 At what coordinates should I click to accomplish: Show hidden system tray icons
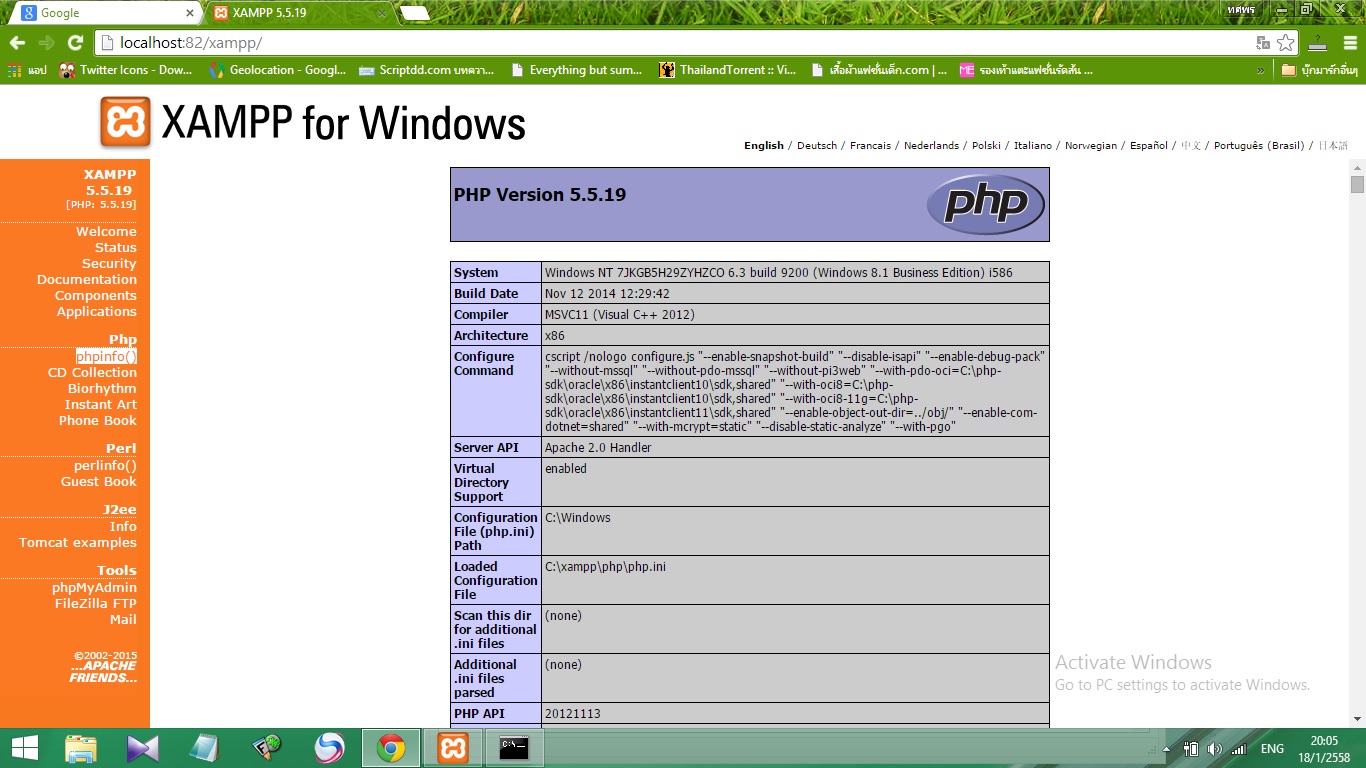click(1167, 748)
